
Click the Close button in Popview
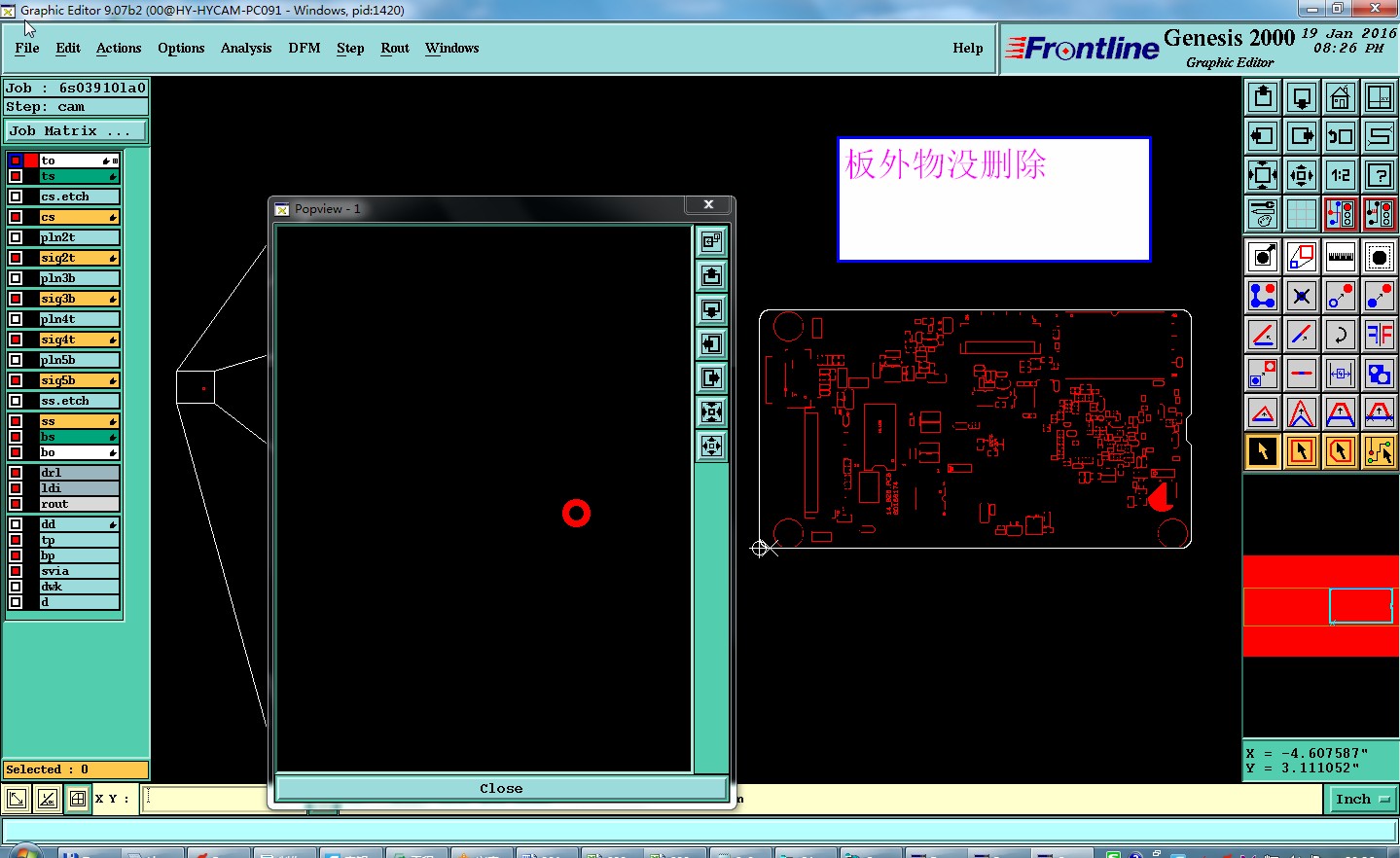tap(501, 788)
